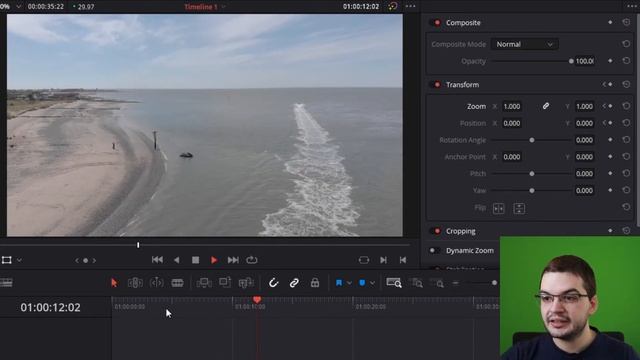
Task: Open the Transform overlay mode dropdown arrow
Action: tap(19, 260)
